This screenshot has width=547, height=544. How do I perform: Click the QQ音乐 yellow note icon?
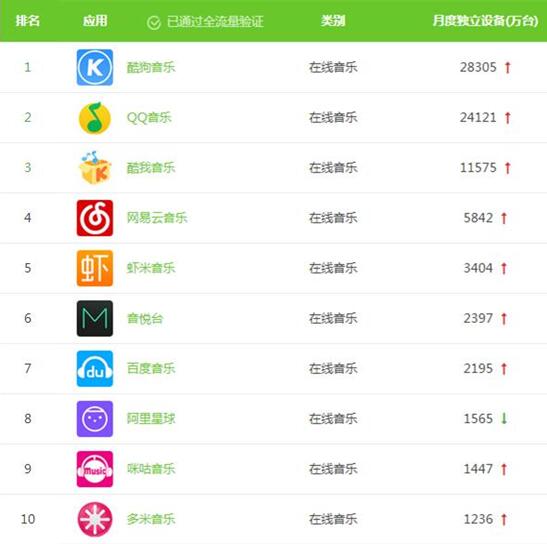point(95,118)
